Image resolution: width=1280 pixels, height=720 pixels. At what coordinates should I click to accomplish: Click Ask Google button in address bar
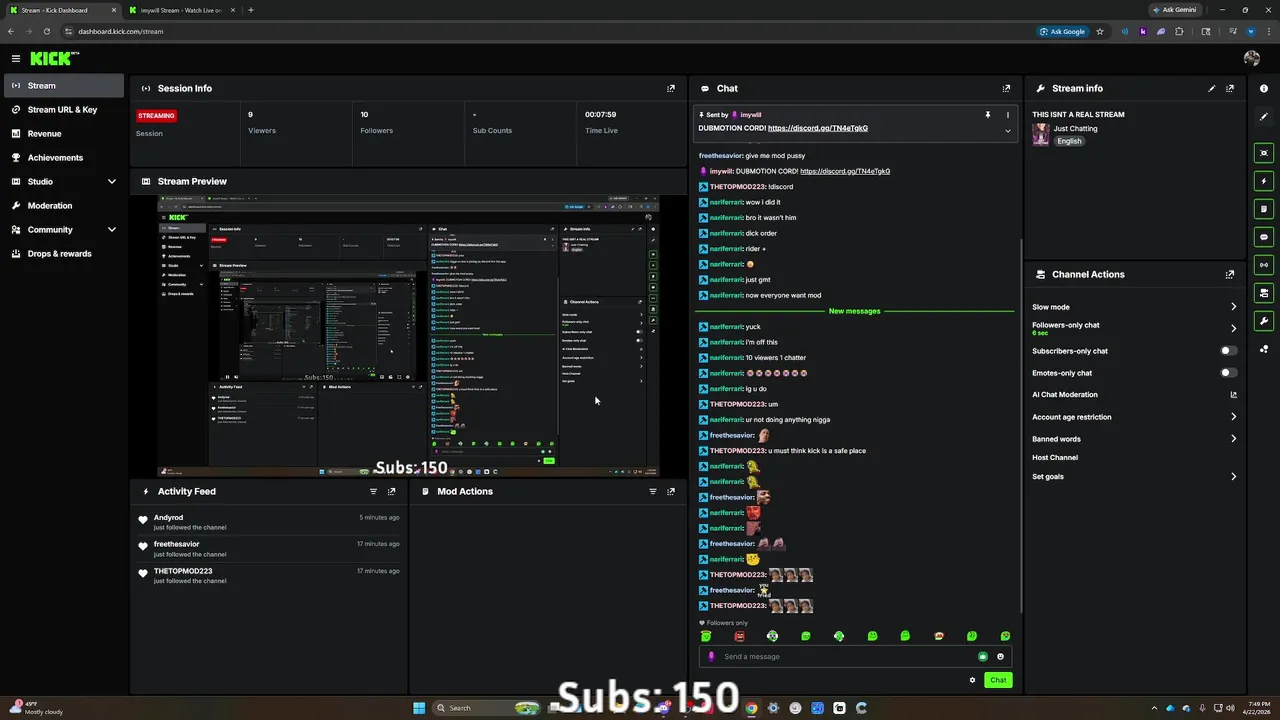pyautogui.click(x=1062, y=31)
